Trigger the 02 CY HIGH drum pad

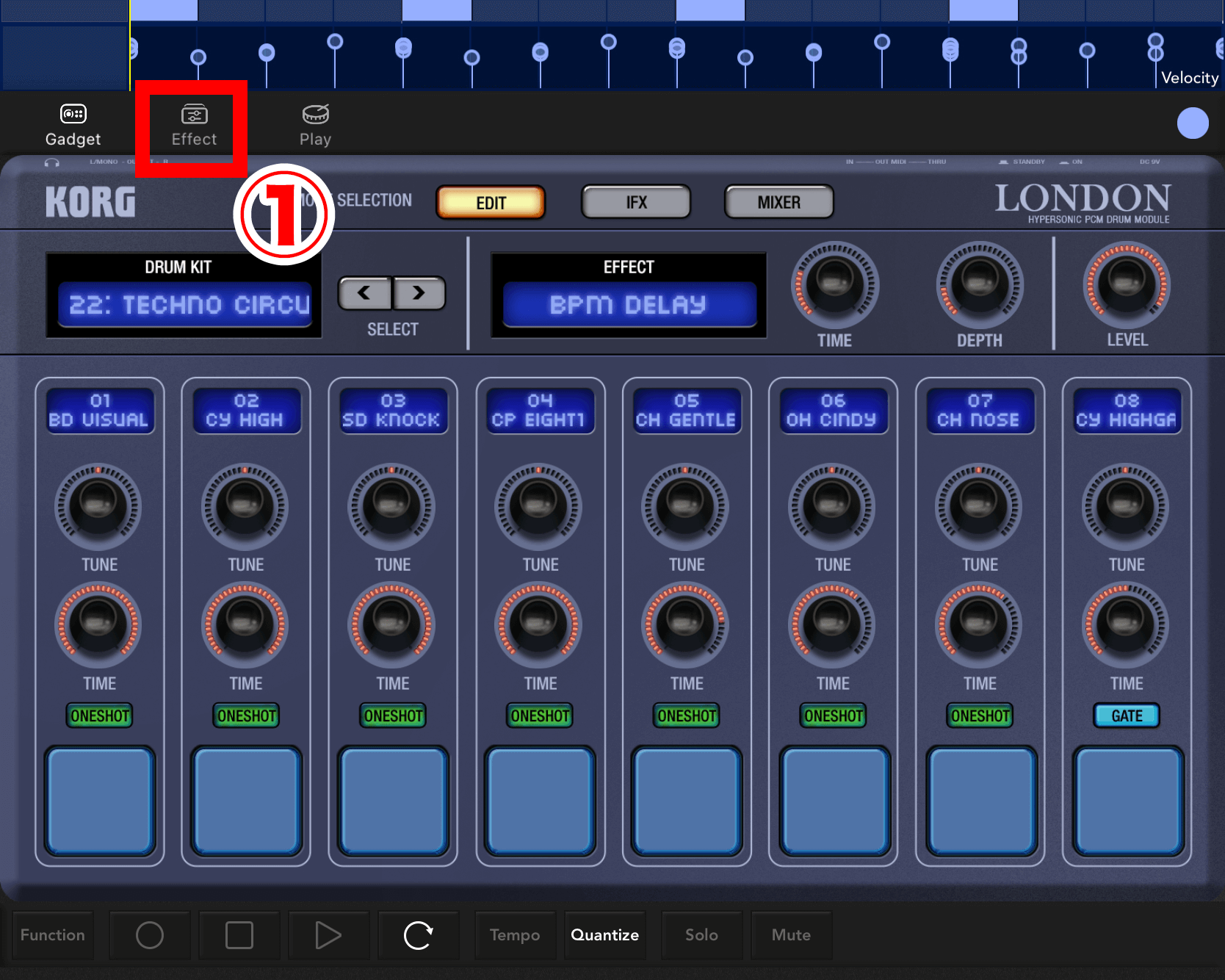[247, 801]
